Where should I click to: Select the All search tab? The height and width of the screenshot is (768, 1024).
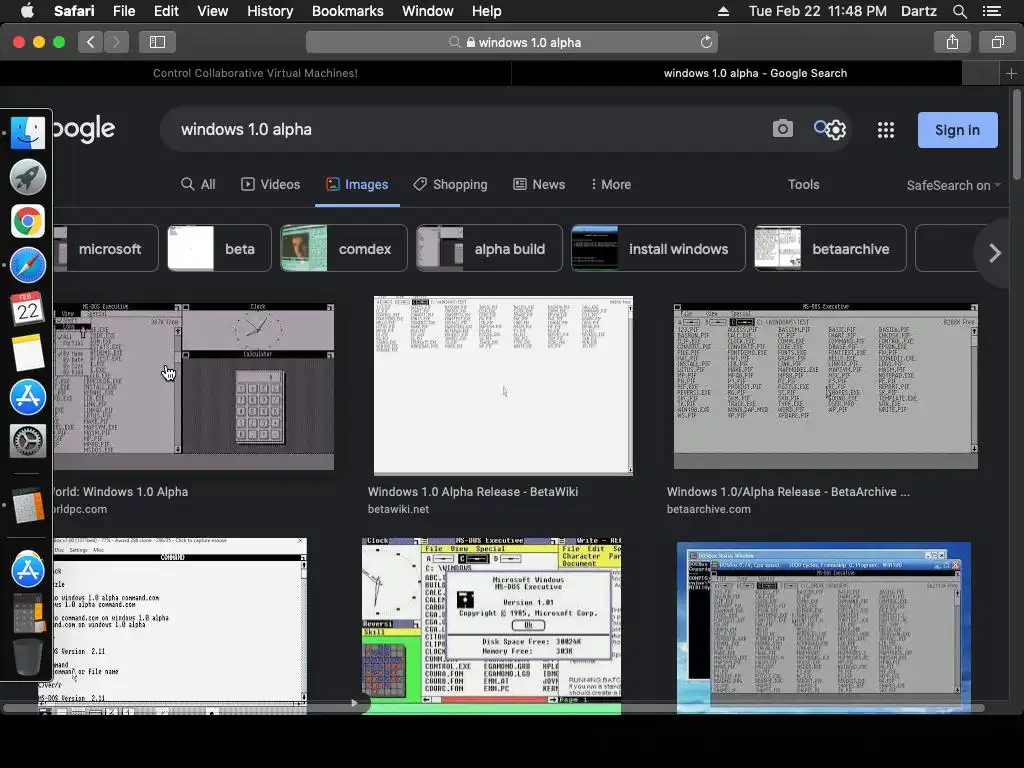(198, 184)
